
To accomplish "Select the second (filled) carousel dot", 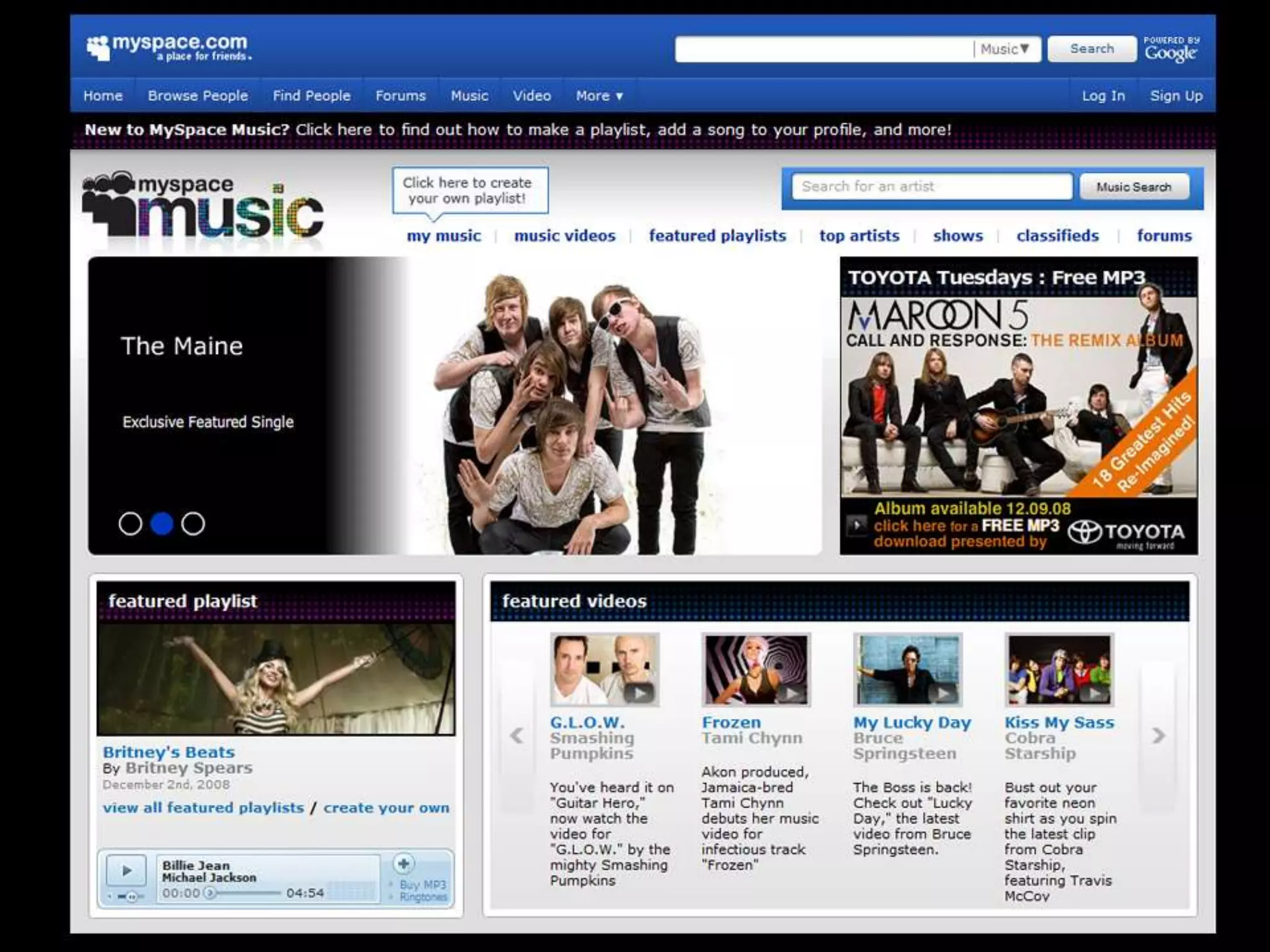I will [x=162, y=524].
